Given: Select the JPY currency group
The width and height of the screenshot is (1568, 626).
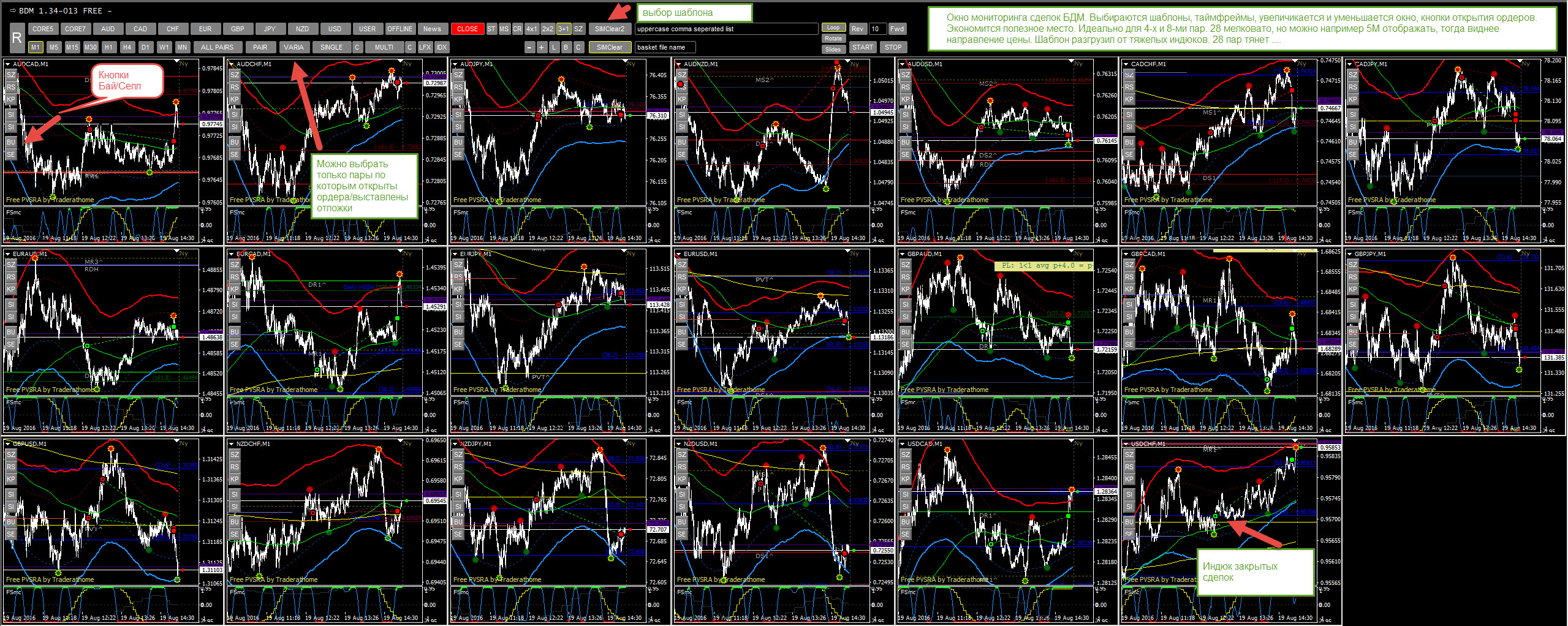Looking at the screenshot, I should coord(270,29).
